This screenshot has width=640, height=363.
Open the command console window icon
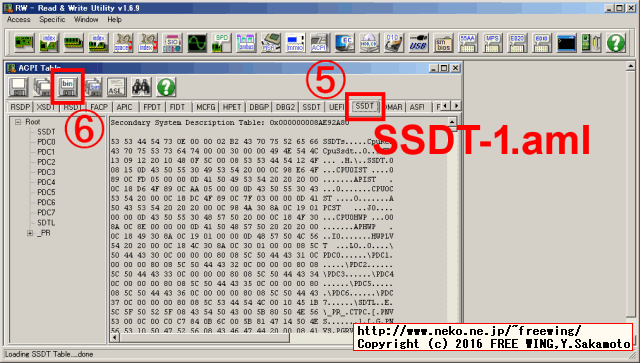tap(567, 42)
